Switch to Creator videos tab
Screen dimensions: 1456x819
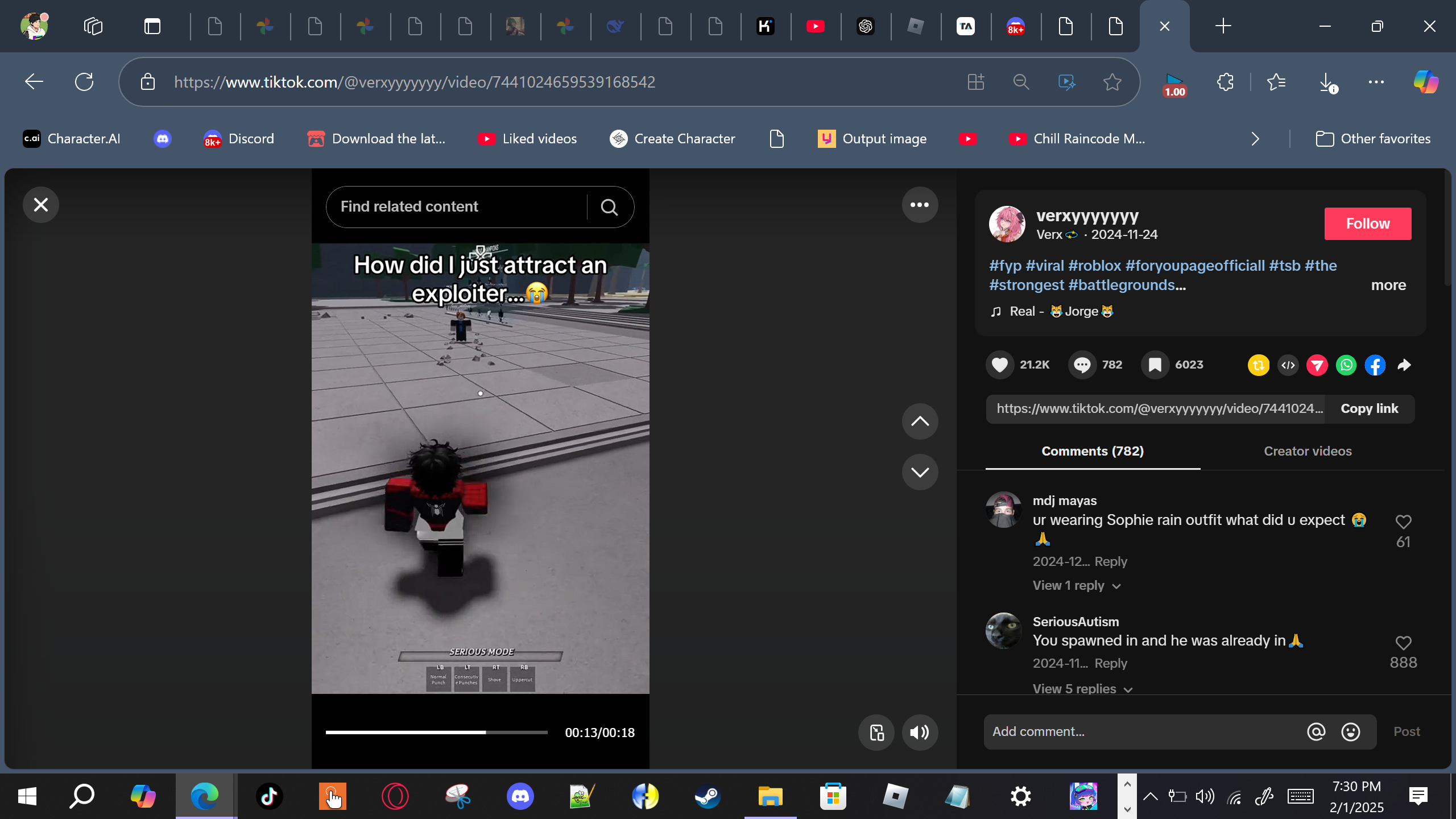point(1307,451)
